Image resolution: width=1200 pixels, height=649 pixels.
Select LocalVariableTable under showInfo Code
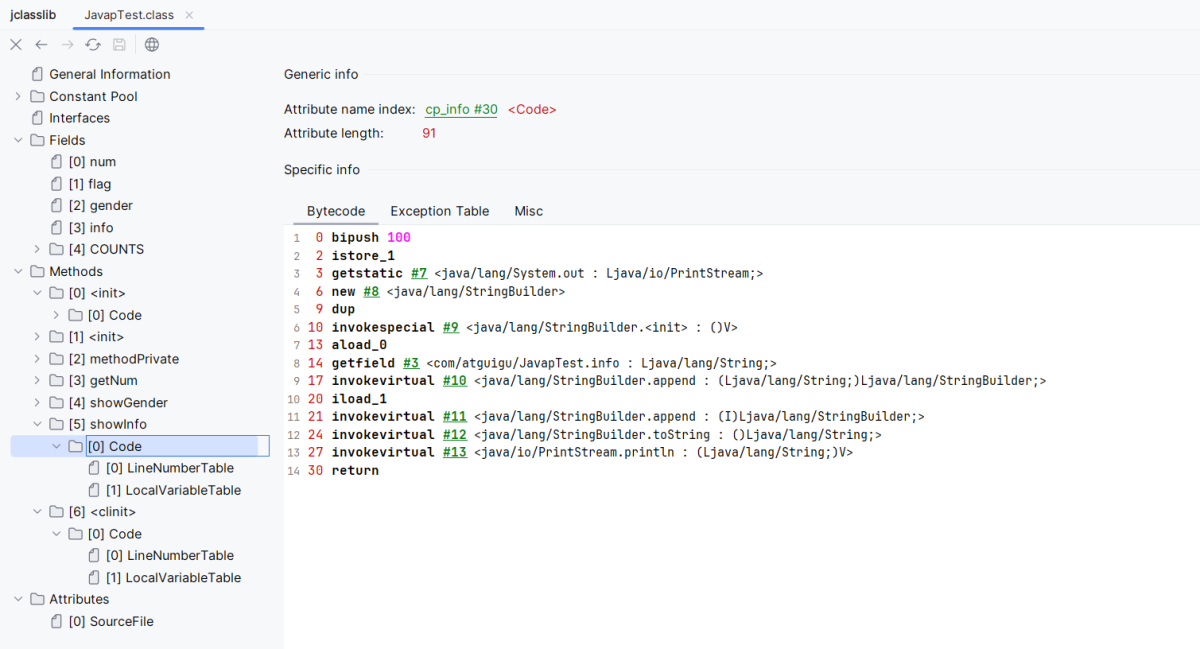[x=183, y=490]
